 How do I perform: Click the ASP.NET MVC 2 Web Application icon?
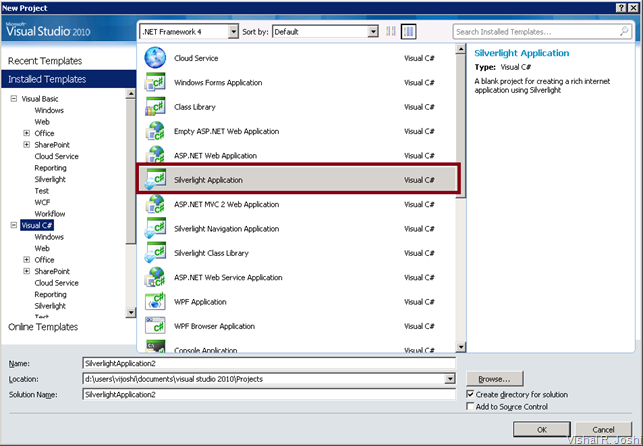155,204
